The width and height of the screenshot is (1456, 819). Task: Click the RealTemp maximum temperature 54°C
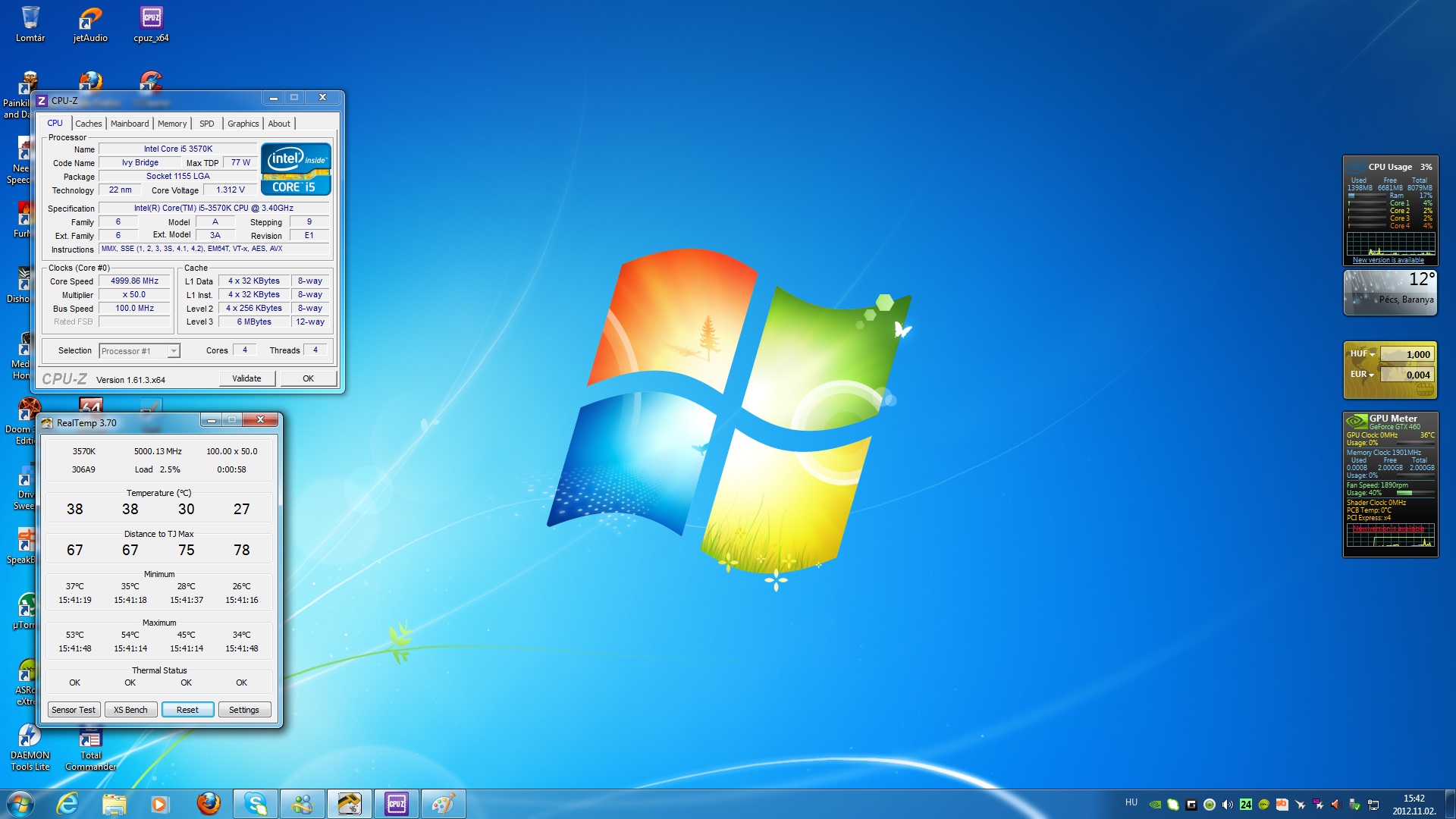(130, 635)
